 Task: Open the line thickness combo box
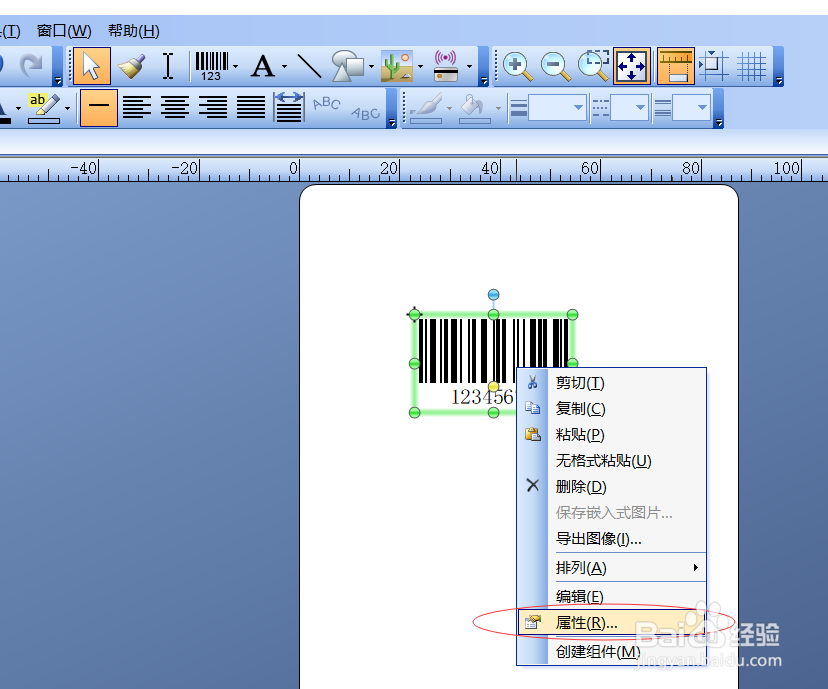pyautogui.click(x=558, y=108)
